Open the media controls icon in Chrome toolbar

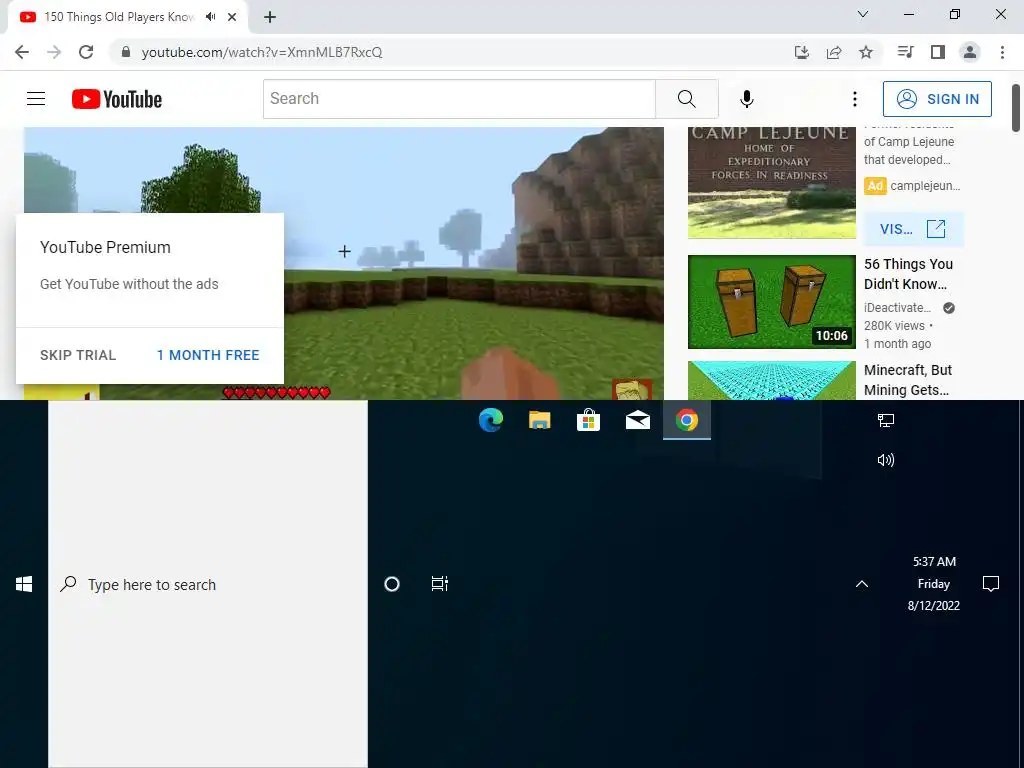905,52
